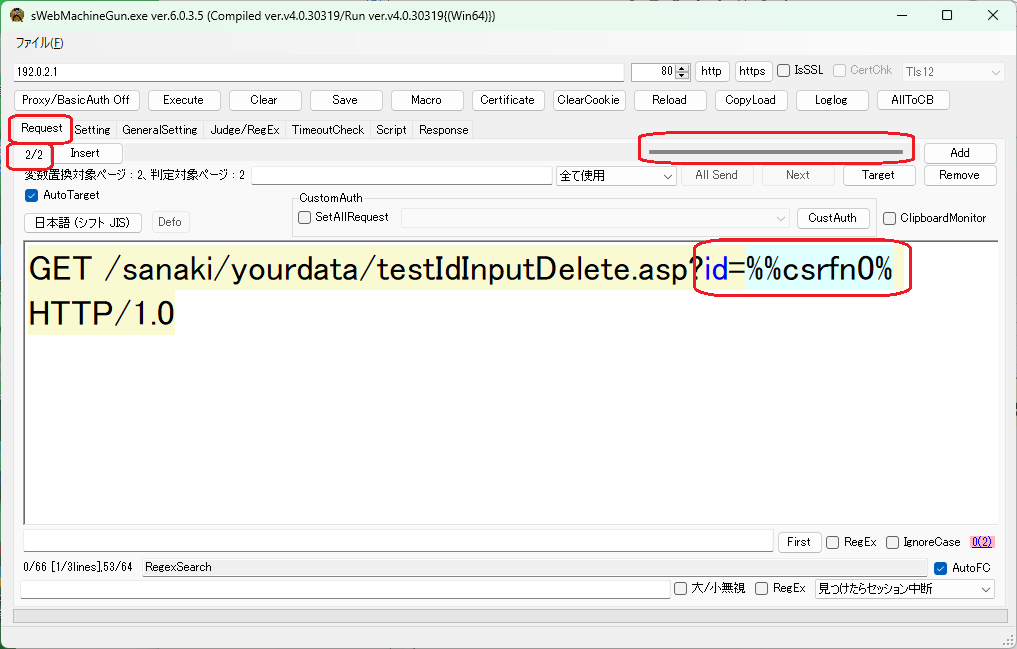The height and width of the screenshot is (649, 1017).
Task: Open the Macro button
Action: coord(426,100)
